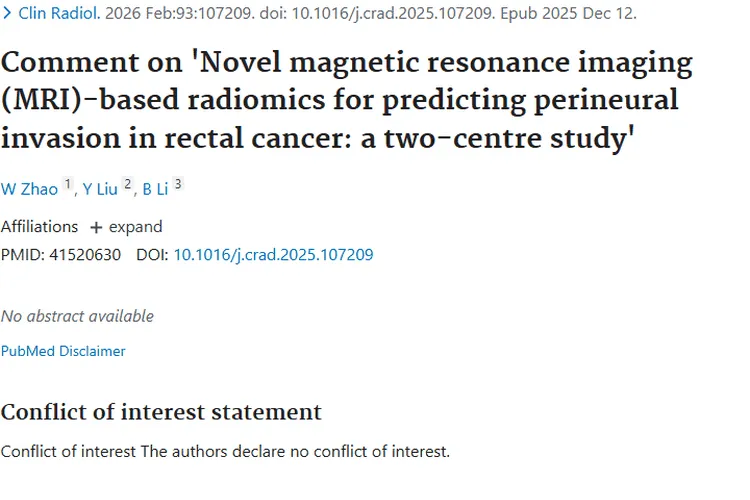This screenshot has width=750, height=500.
Task: Click the Conflict of interest statement heading
Action: click(161, 412)
